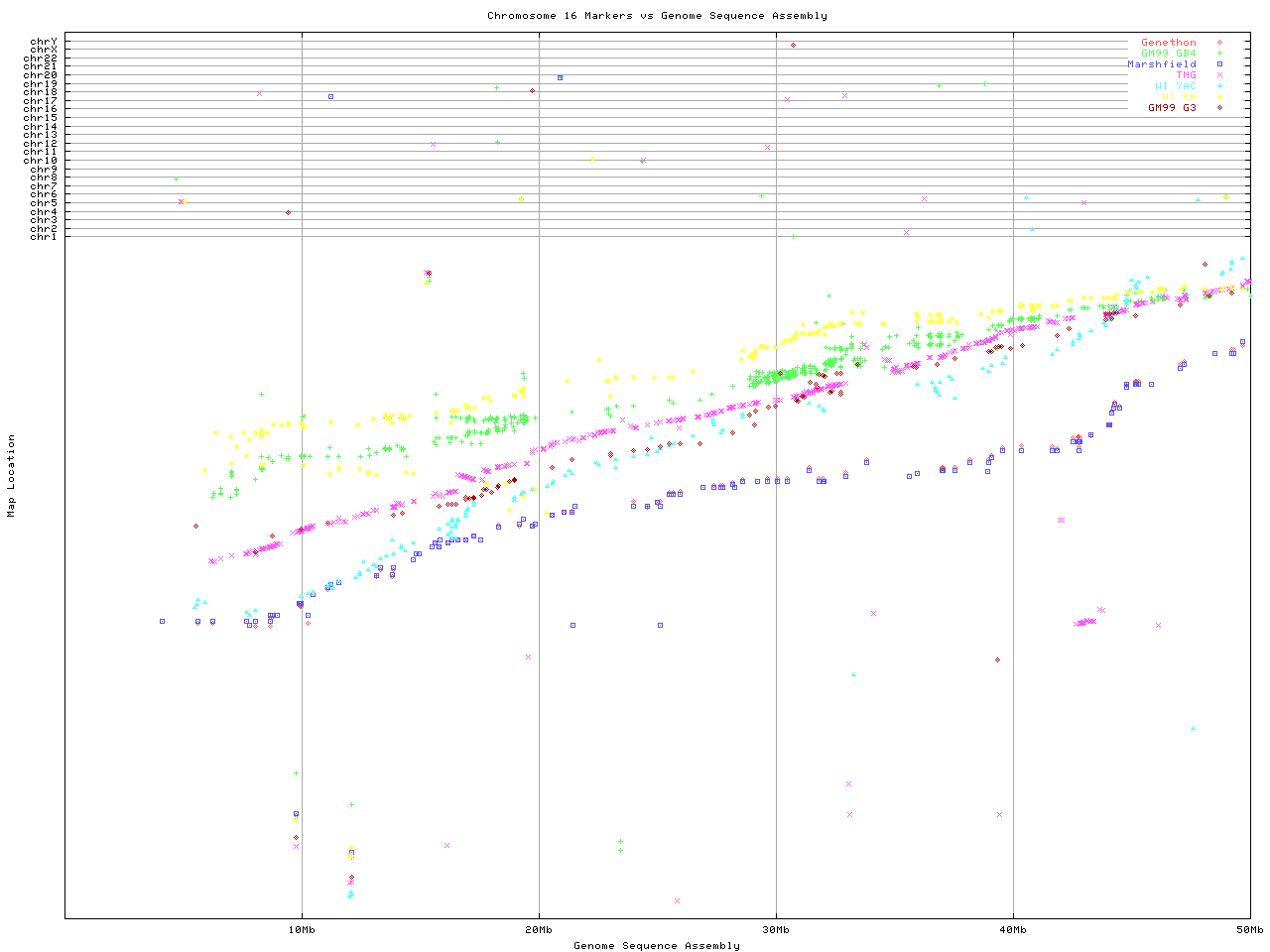Click the Marshfield legend label
Image resolution: width=1270 pixels, height=952 pixels.
coord(1162,64)
